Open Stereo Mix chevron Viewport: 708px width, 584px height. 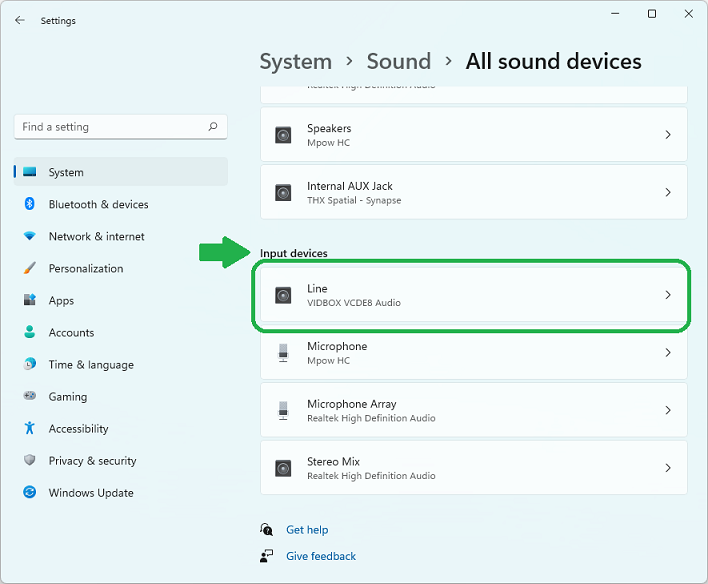tap(668, 468)
